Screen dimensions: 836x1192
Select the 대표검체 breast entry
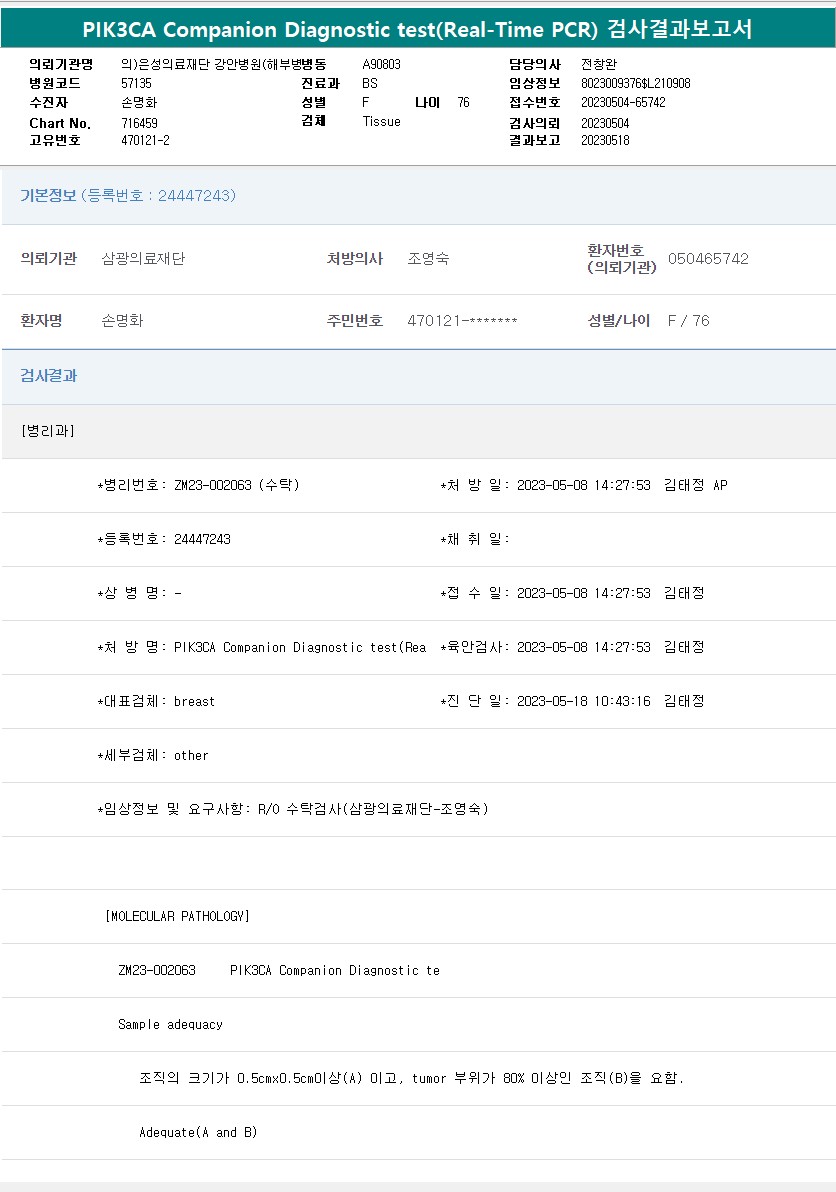156,701
